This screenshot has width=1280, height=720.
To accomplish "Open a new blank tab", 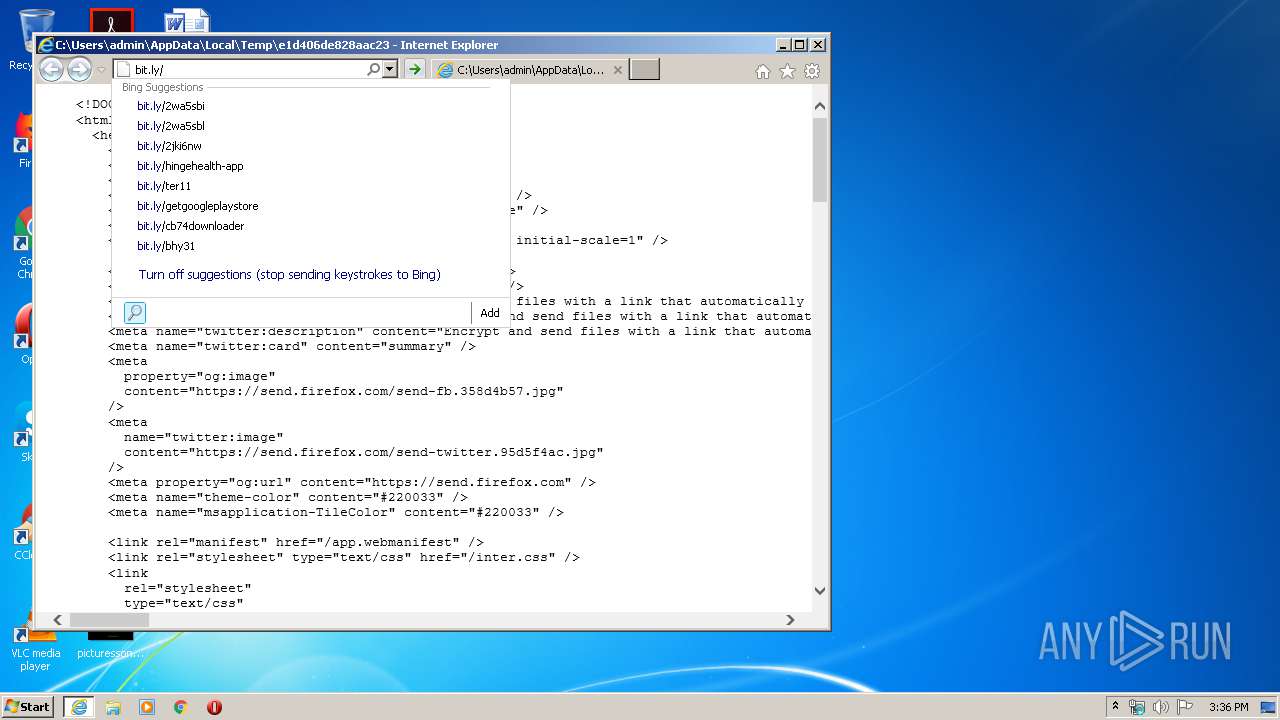I will coord(644,69).
